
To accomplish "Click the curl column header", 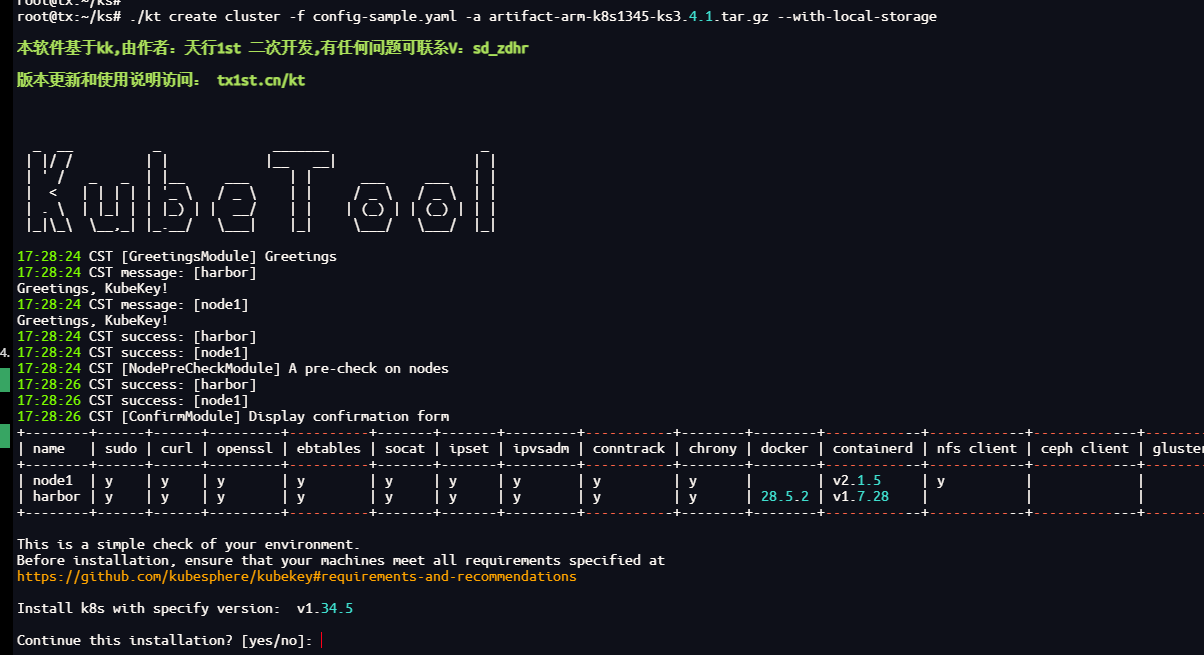I will [177, 448].
